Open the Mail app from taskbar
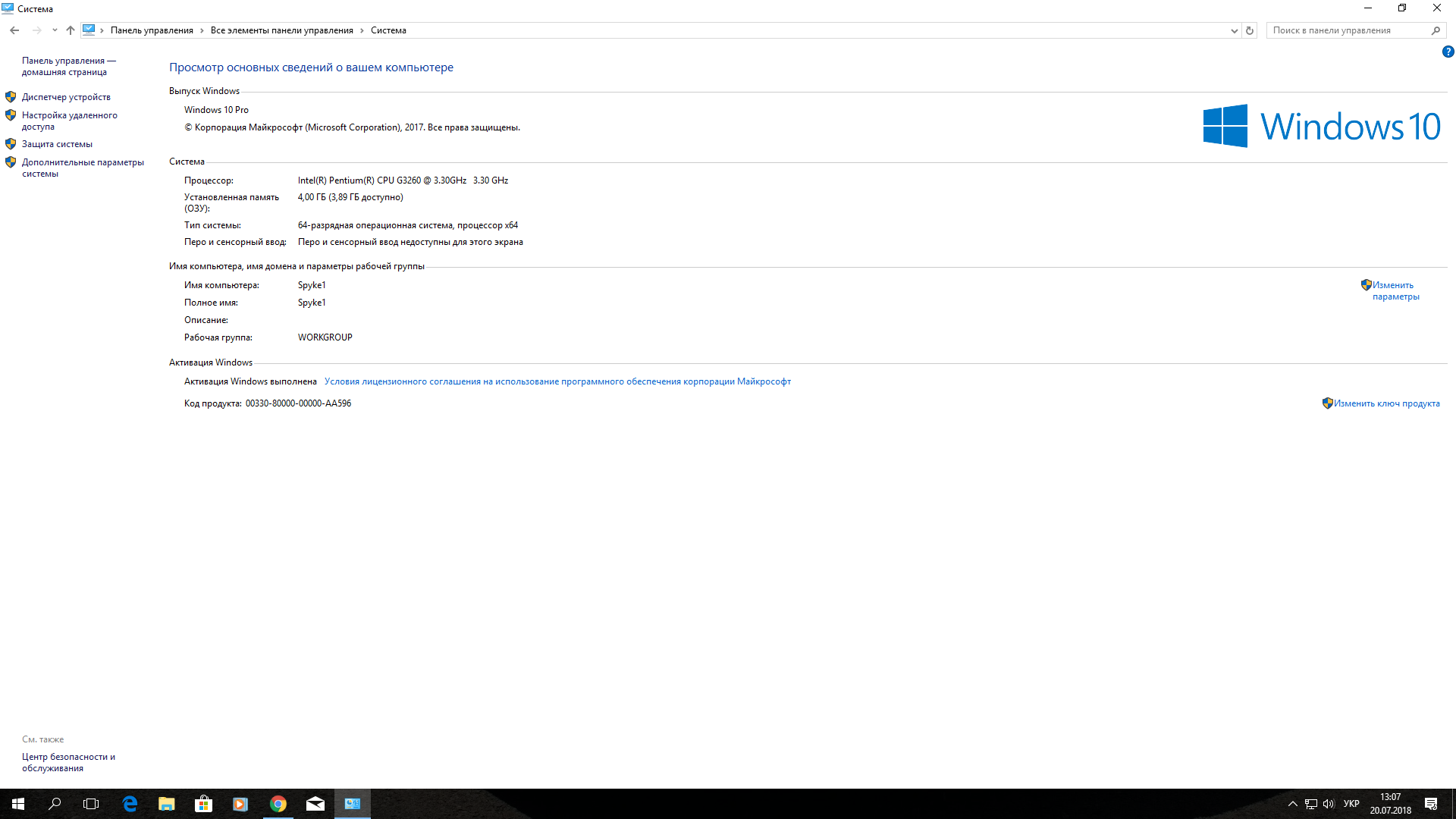 click(315, 804)
